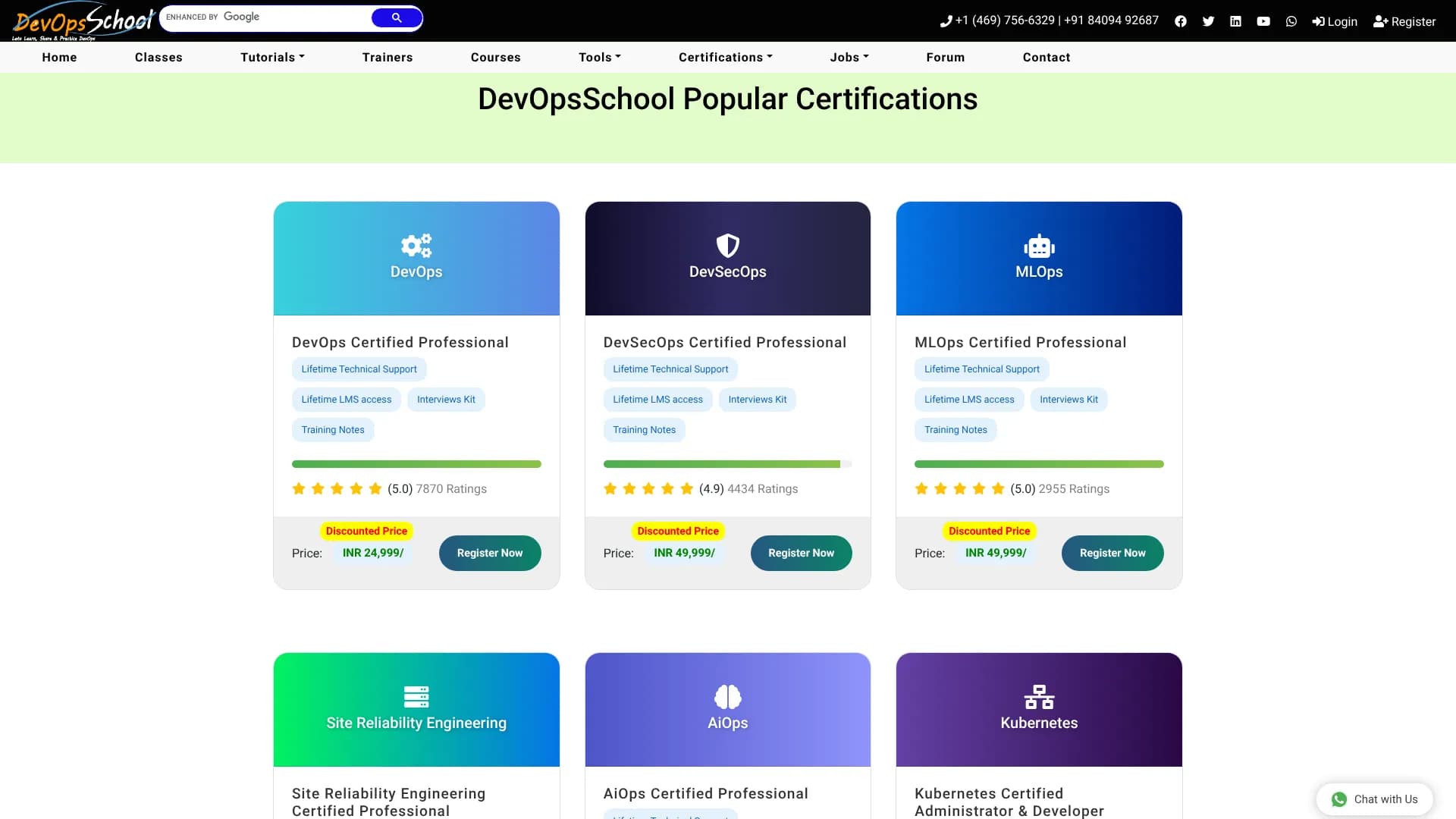Open the Contact menu item

(x=1046, y=57)
